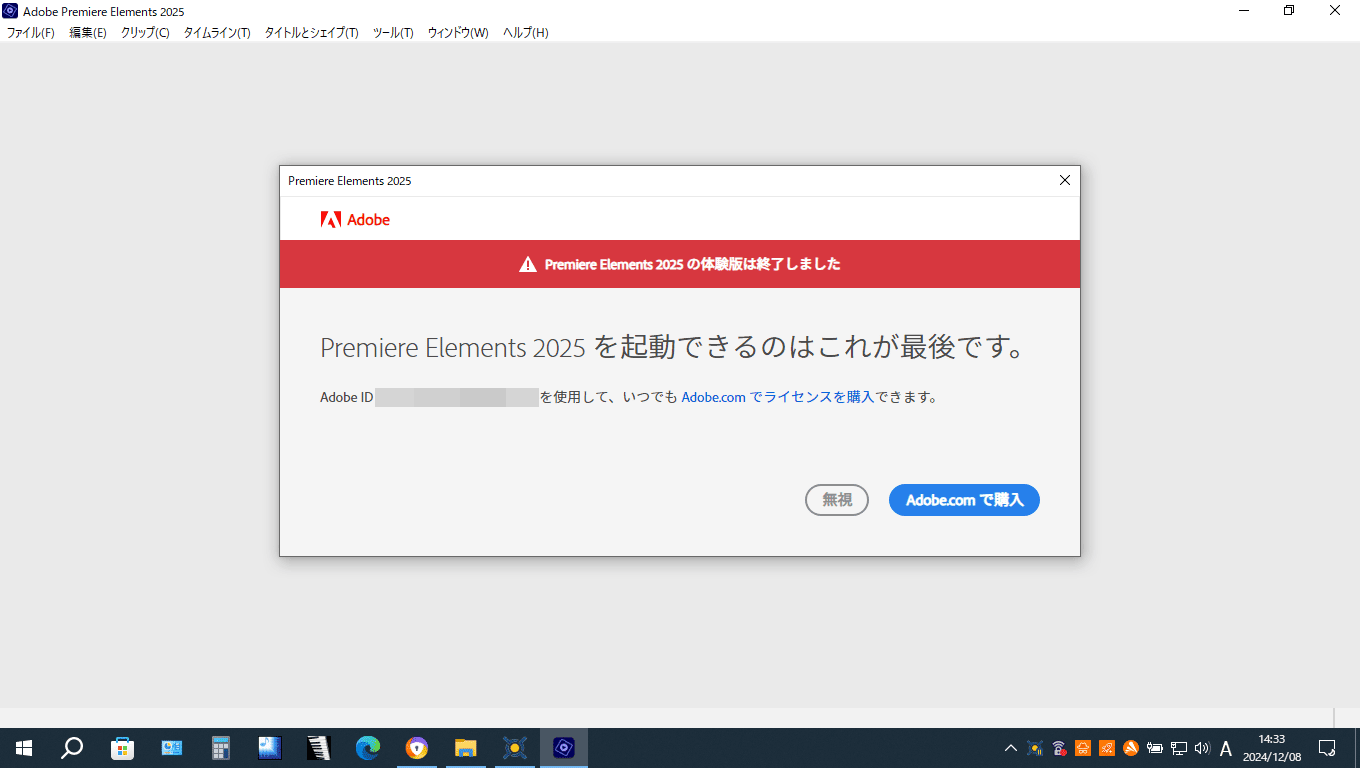Click the Wi-Fi lock tray icon
The height and width of the screenshot is (768, 1360).
[1059, 748]
